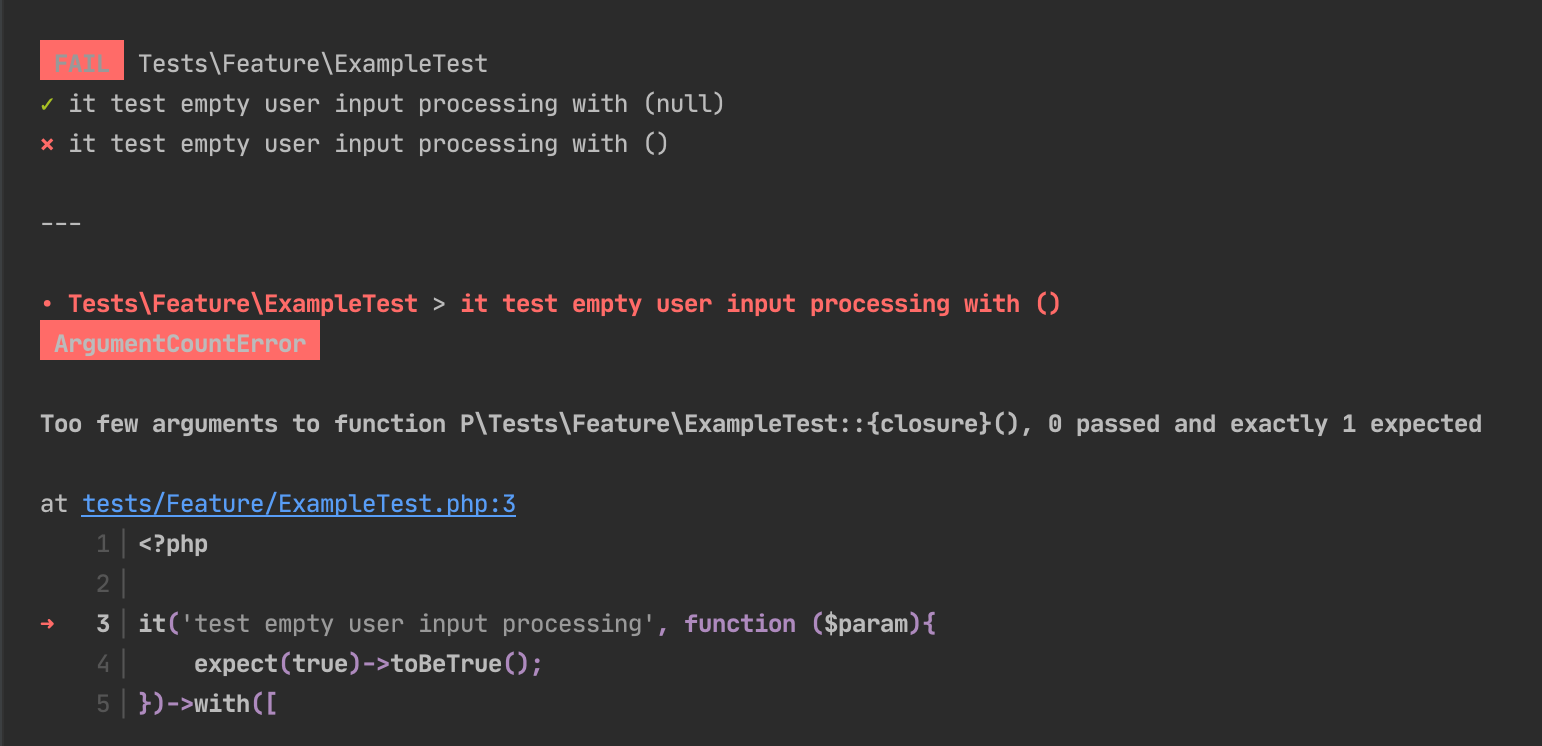Click line number 3 in code snippet

point(103,624)
